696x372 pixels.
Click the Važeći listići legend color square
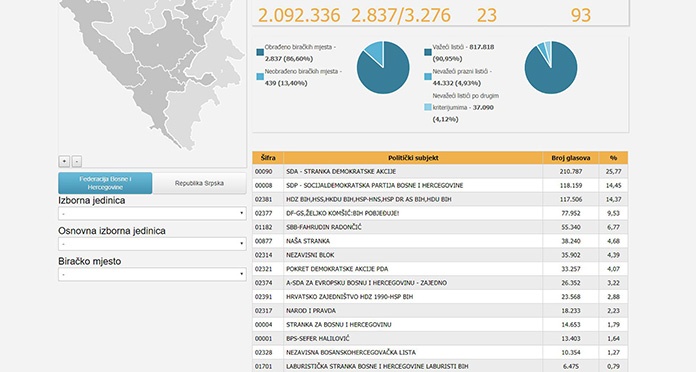tap(428, 52)
